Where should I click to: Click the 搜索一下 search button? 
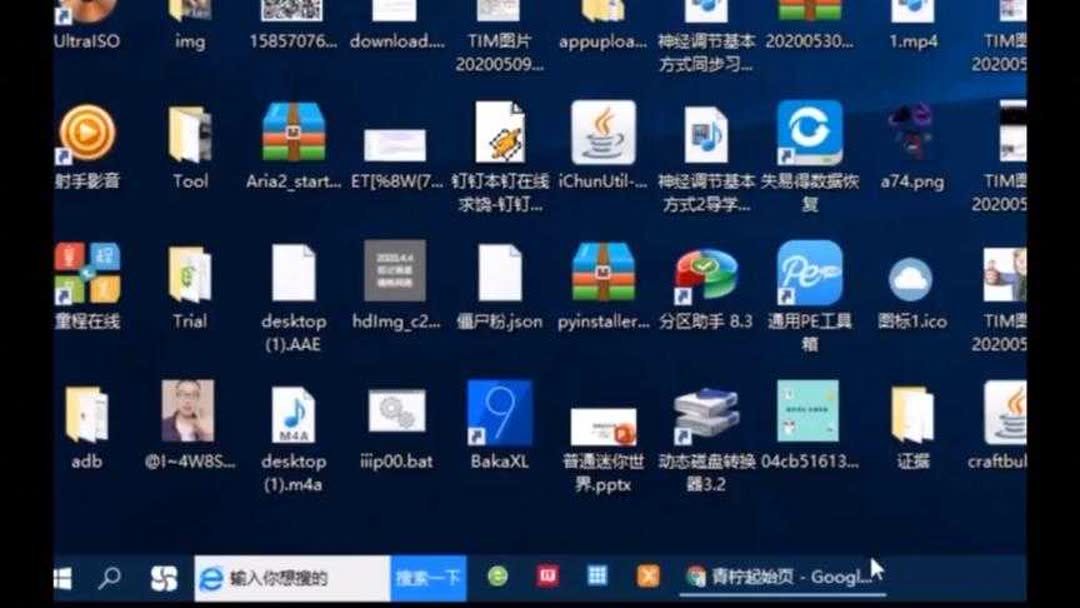427,578
